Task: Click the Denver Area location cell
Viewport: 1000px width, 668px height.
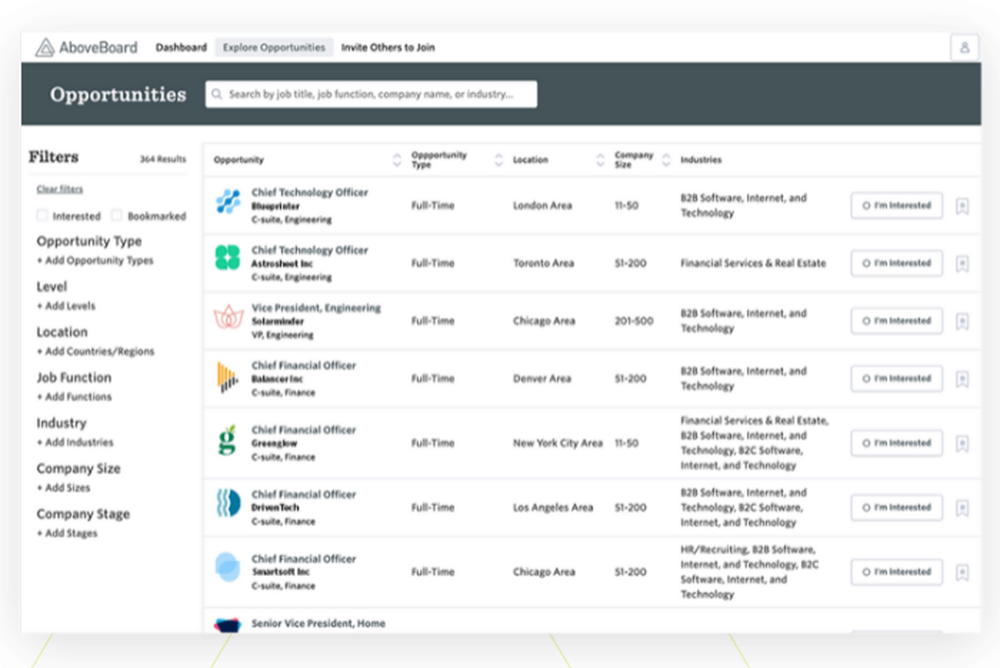Action: 541,378
